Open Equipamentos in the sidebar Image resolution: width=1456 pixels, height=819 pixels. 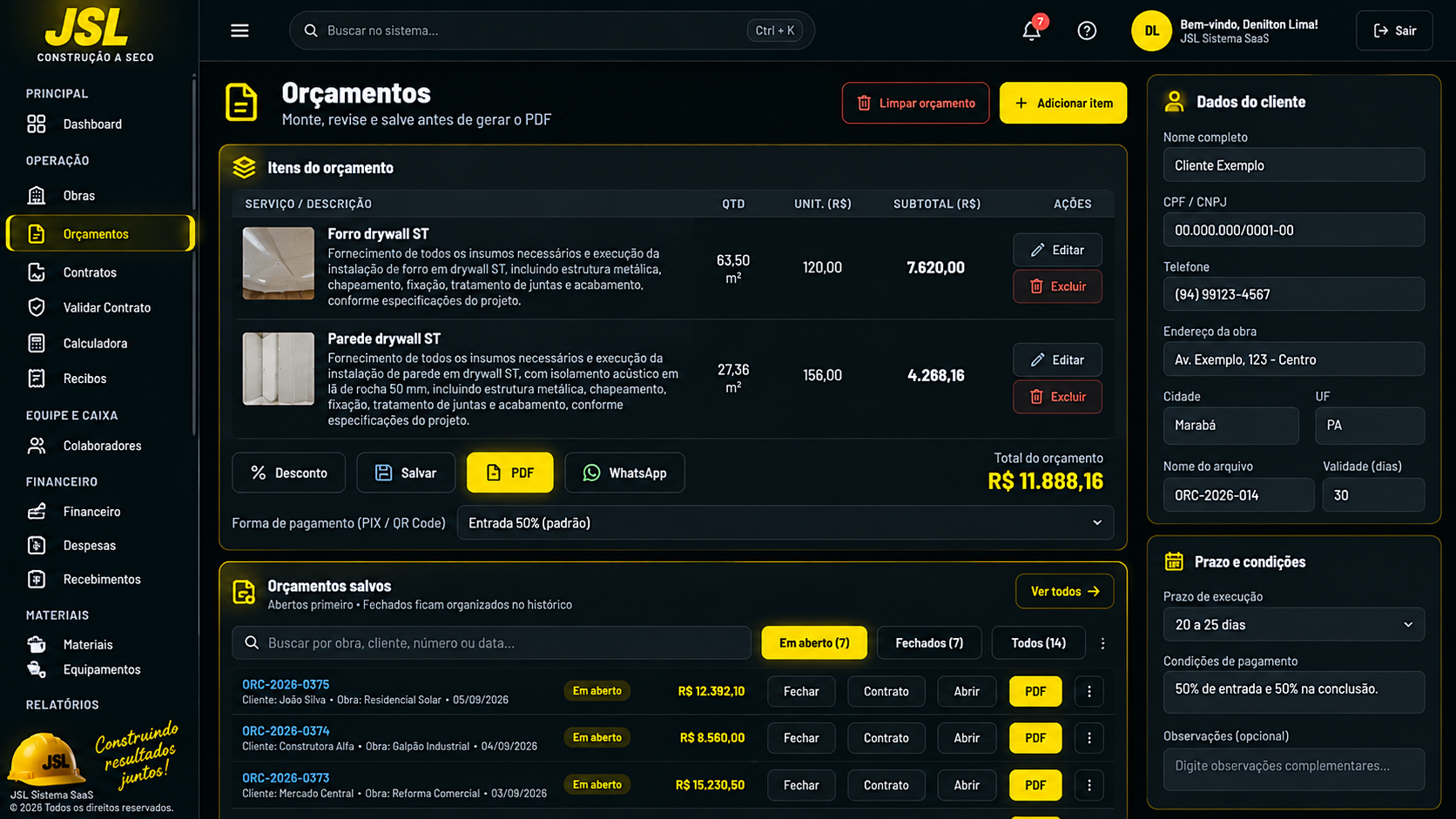tap(100, 669)
